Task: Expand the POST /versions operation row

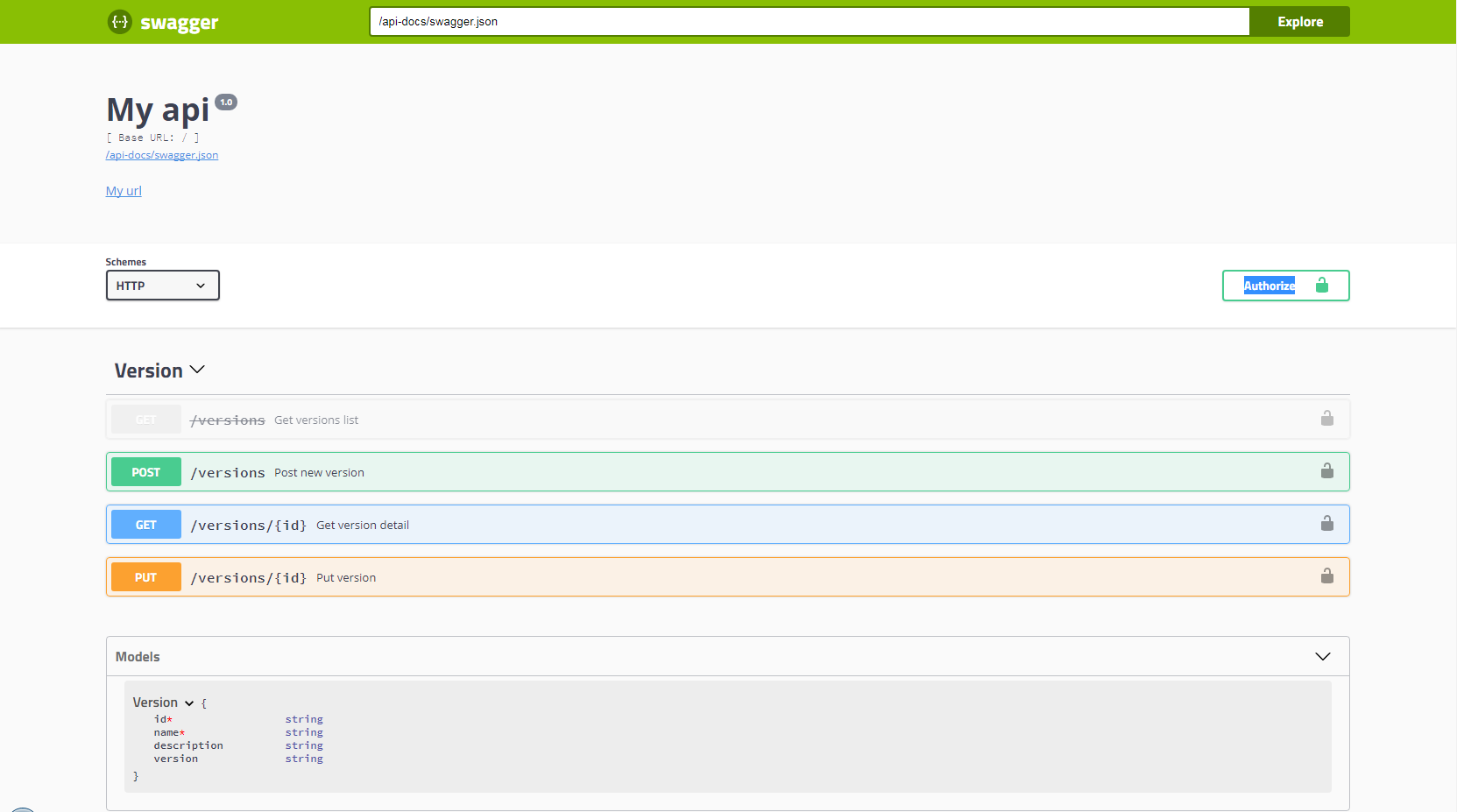Action: pos(613,471)
